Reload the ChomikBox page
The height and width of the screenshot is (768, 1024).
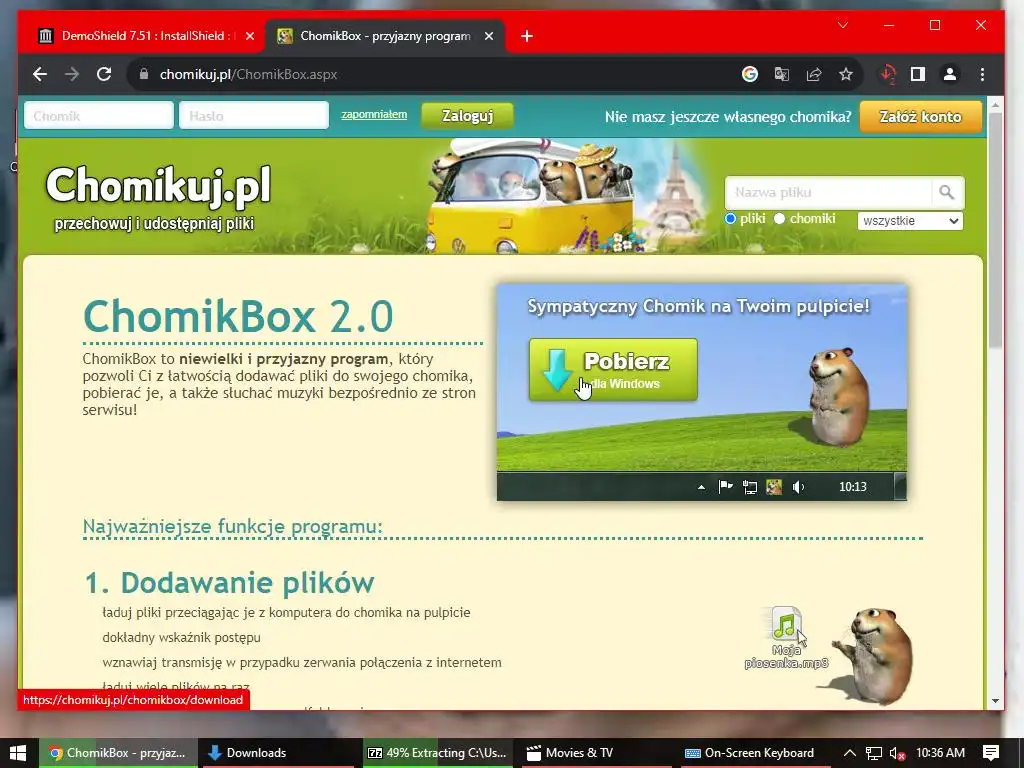(x=104, y=74)
